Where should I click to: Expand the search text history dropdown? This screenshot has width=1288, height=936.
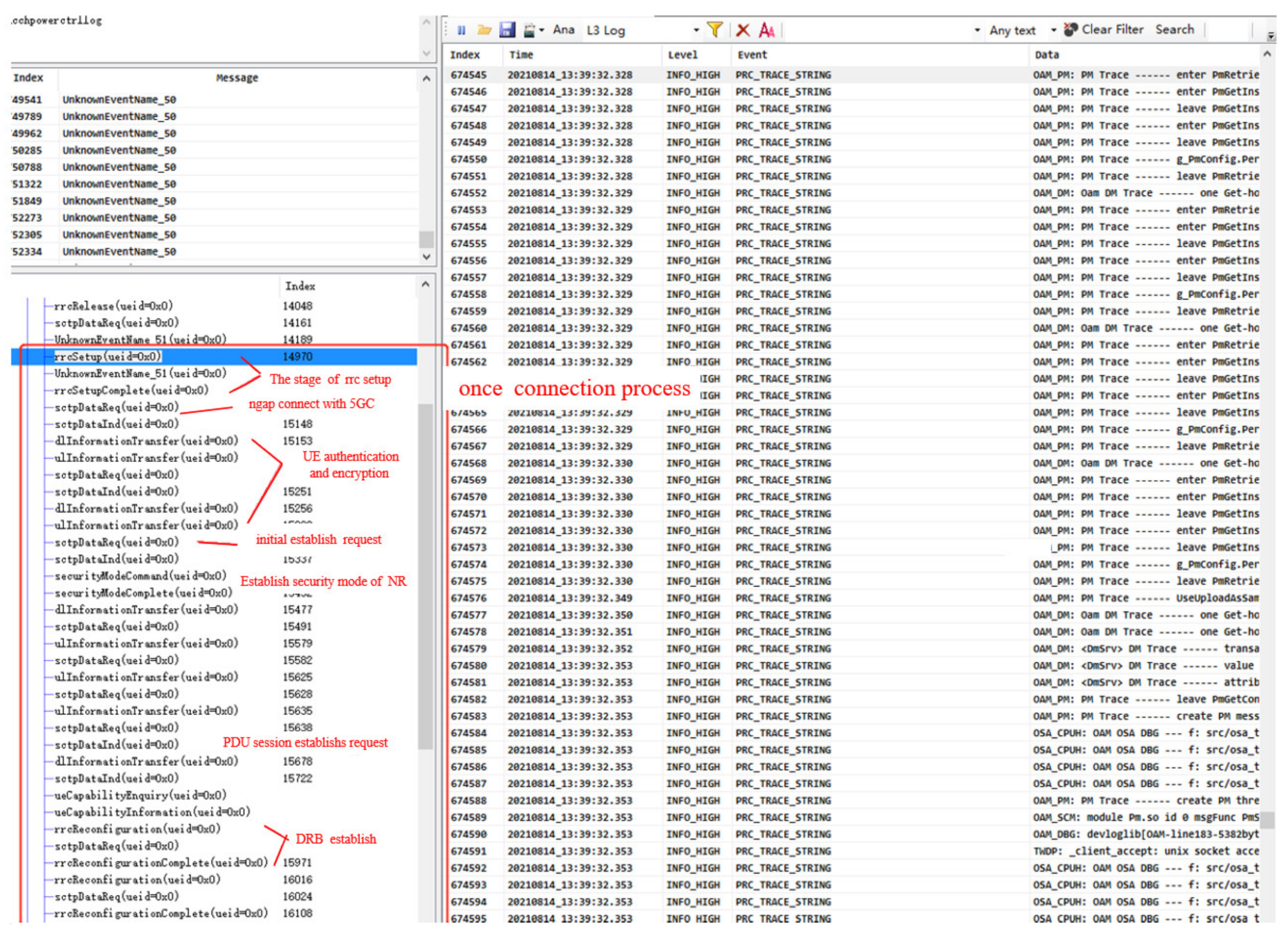(x=977, y=31)
